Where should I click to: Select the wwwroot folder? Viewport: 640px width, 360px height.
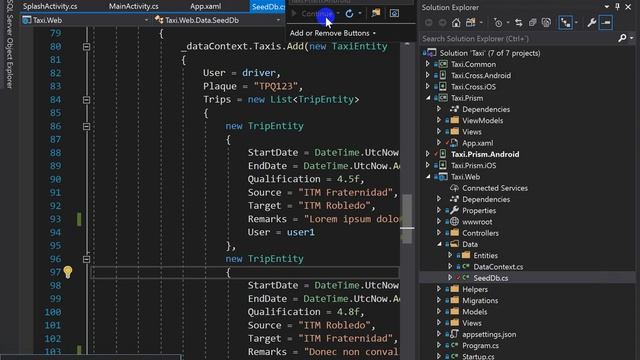click(x=477, y=222)
